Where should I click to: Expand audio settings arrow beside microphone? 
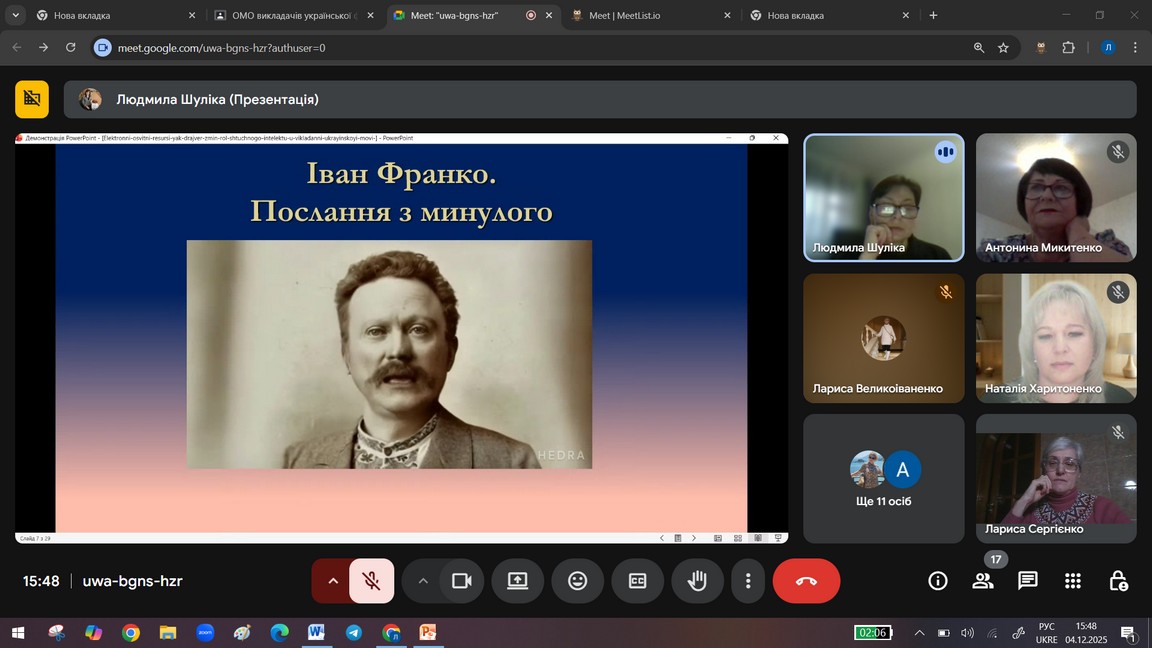333,581
